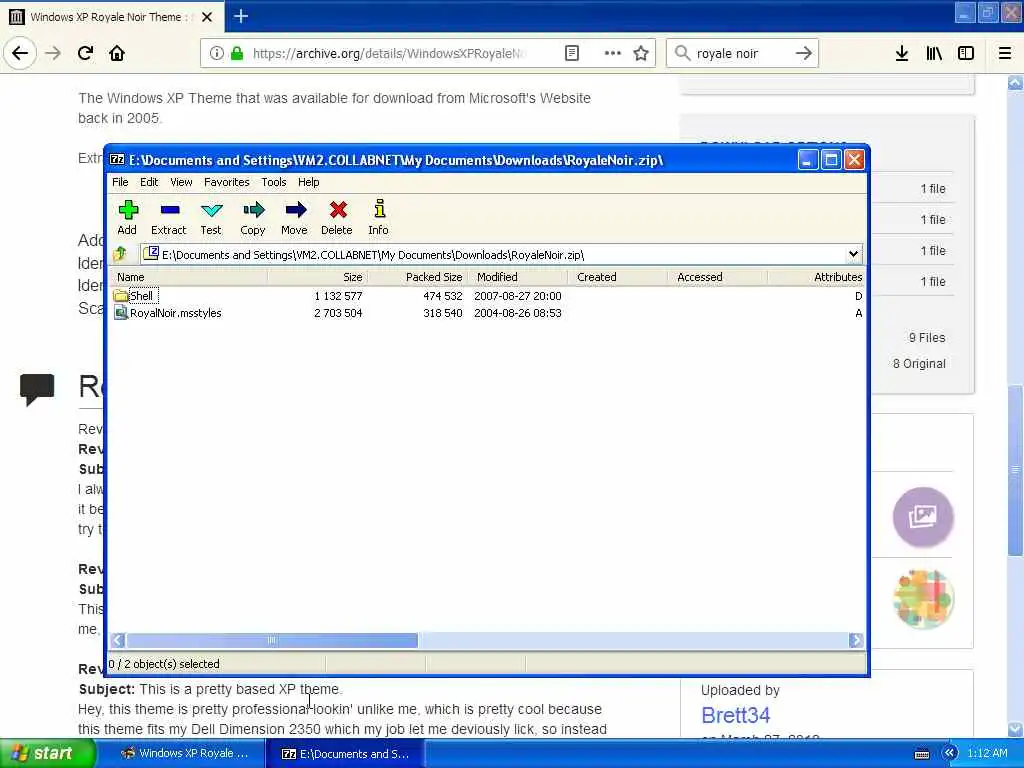Open the Firefox hamburger menu
This screenshot has width=1024, height=768.
(x=1005, y=54)
